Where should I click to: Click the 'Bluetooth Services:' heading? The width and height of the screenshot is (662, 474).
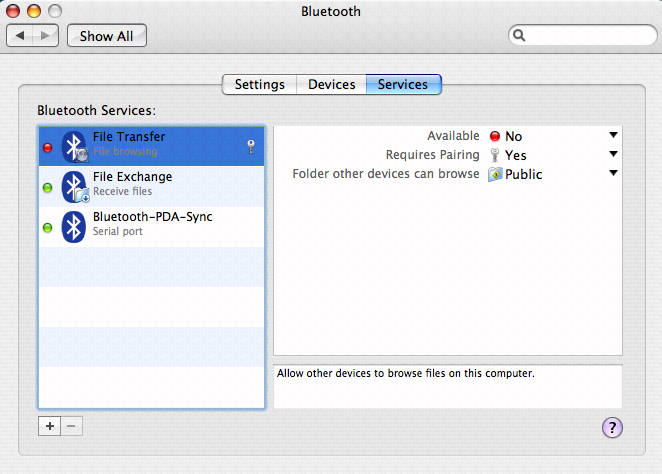coord(96,111)
